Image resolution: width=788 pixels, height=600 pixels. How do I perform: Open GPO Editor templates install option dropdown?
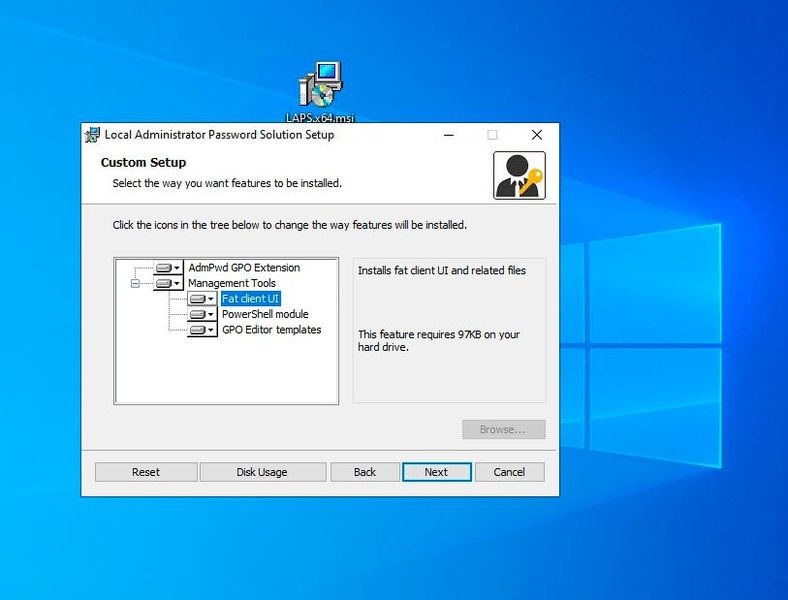202,330
